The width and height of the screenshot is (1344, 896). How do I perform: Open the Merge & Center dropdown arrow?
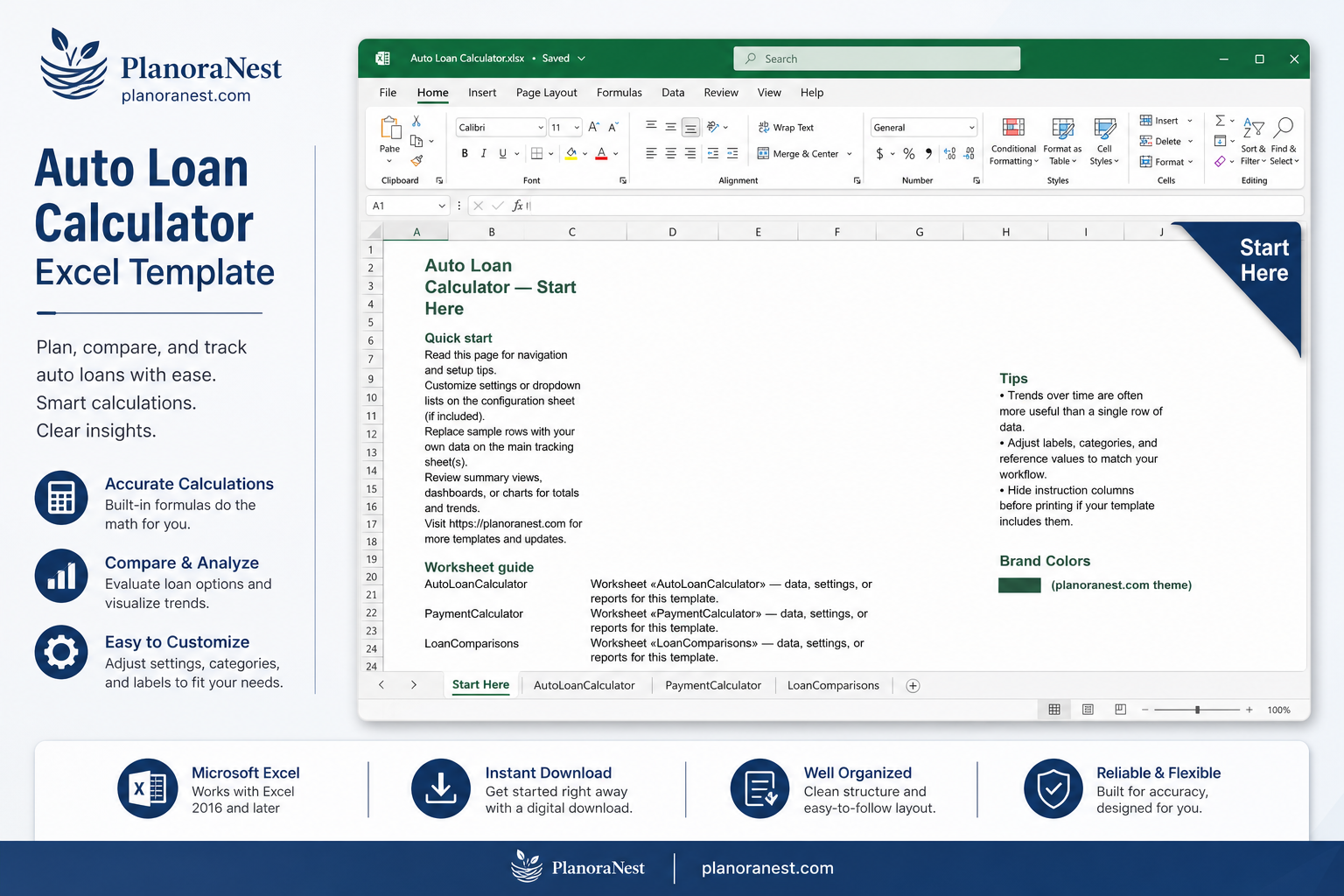point(850,154)
